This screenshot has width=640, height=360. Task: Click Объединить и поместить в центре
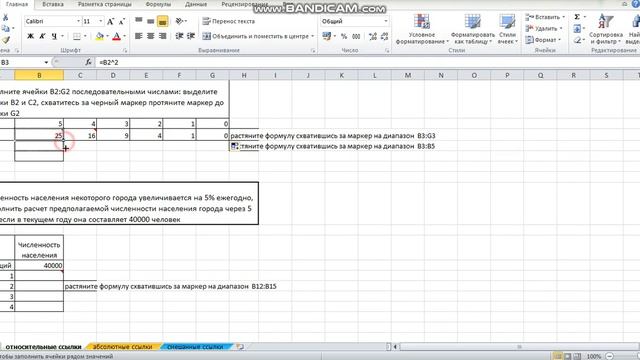pyautogui.click(x=256, y=36)
